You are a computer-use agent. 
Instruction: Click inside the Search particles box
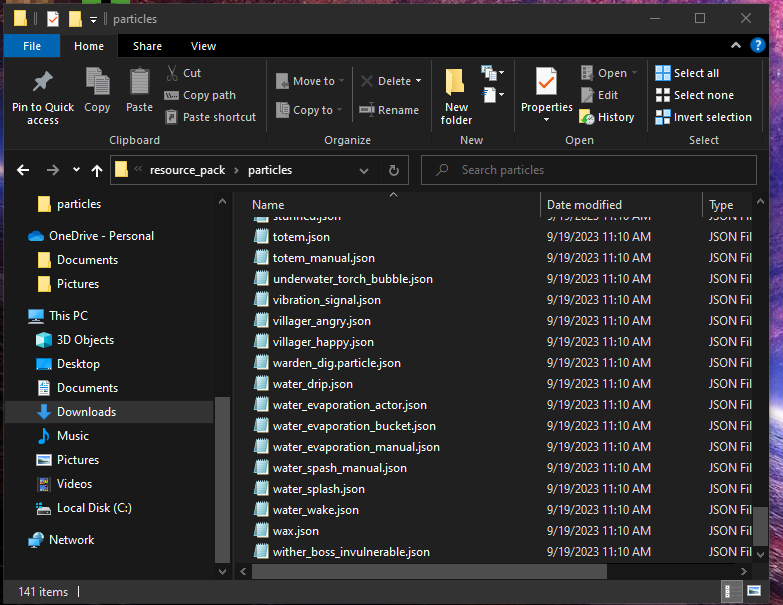(590, 171)
